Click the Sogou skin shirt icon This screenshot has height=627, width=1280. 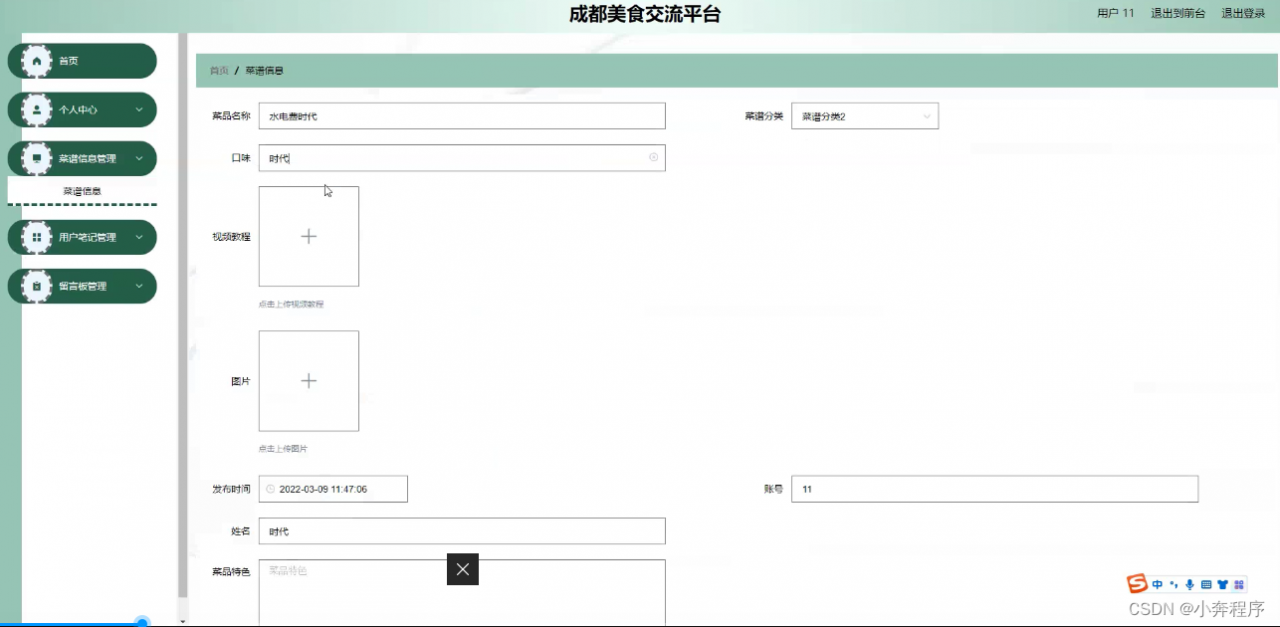coord(1222,584)
